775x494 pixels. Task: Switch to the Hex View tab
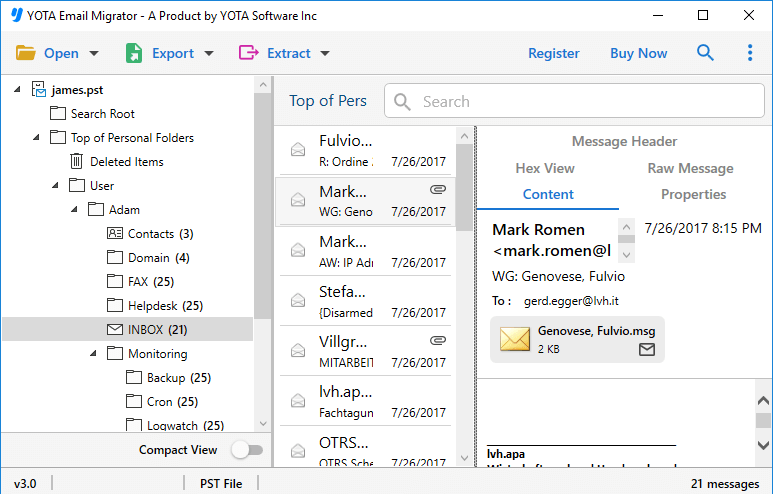point(545,168)
